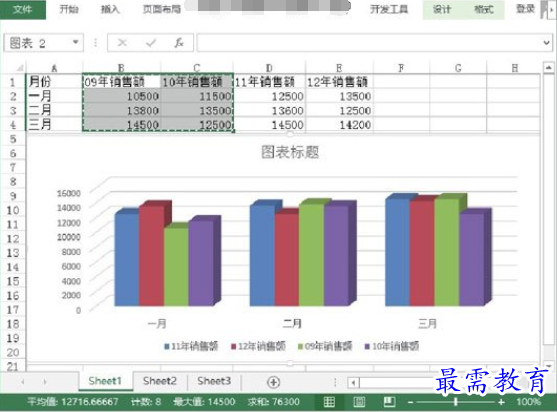
Task: Click cell 09年销售额 header
Action: click(x=122, y=82)
